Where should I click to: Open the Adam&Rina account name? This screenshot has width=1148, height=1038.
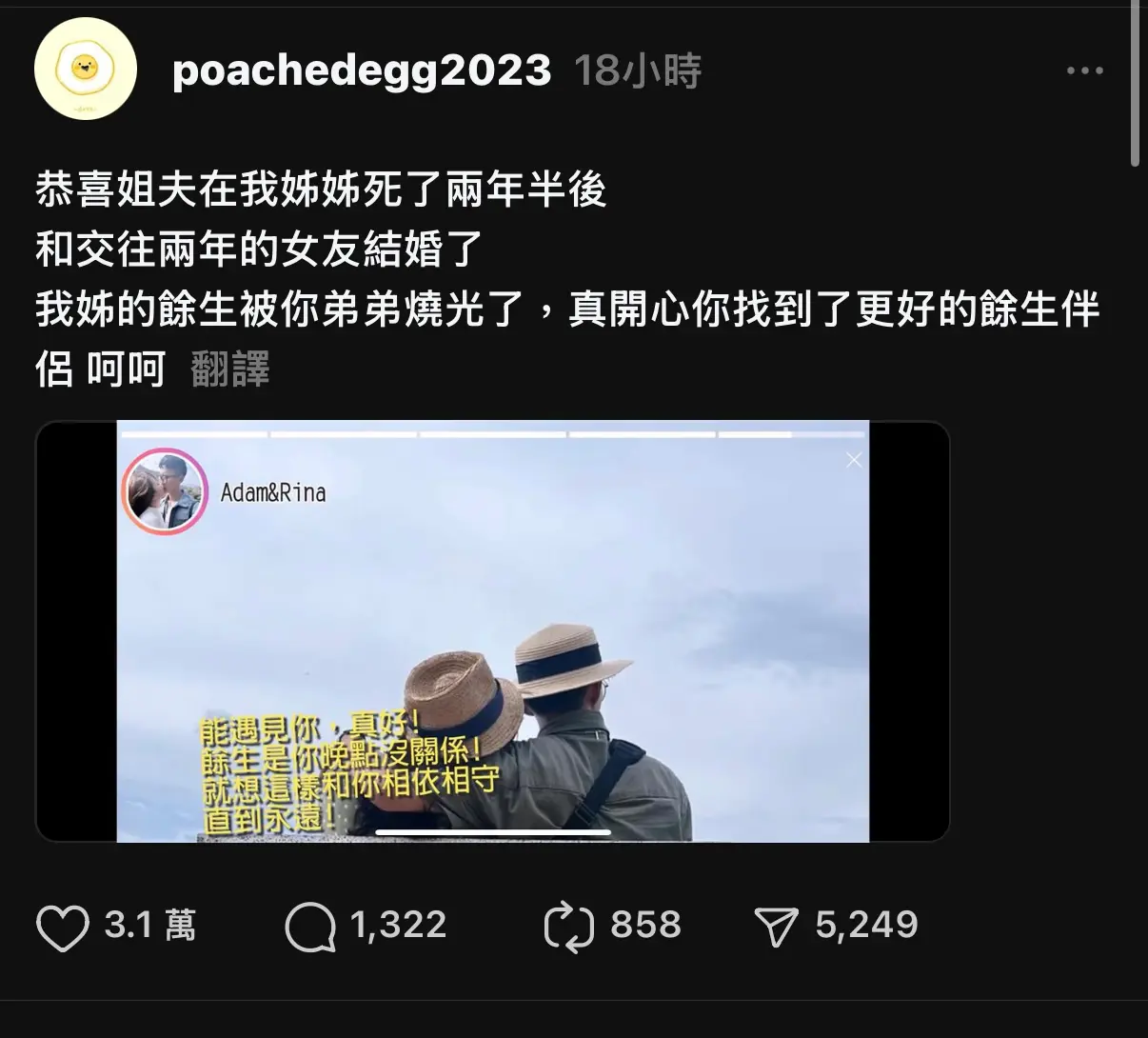pos(273,492)
